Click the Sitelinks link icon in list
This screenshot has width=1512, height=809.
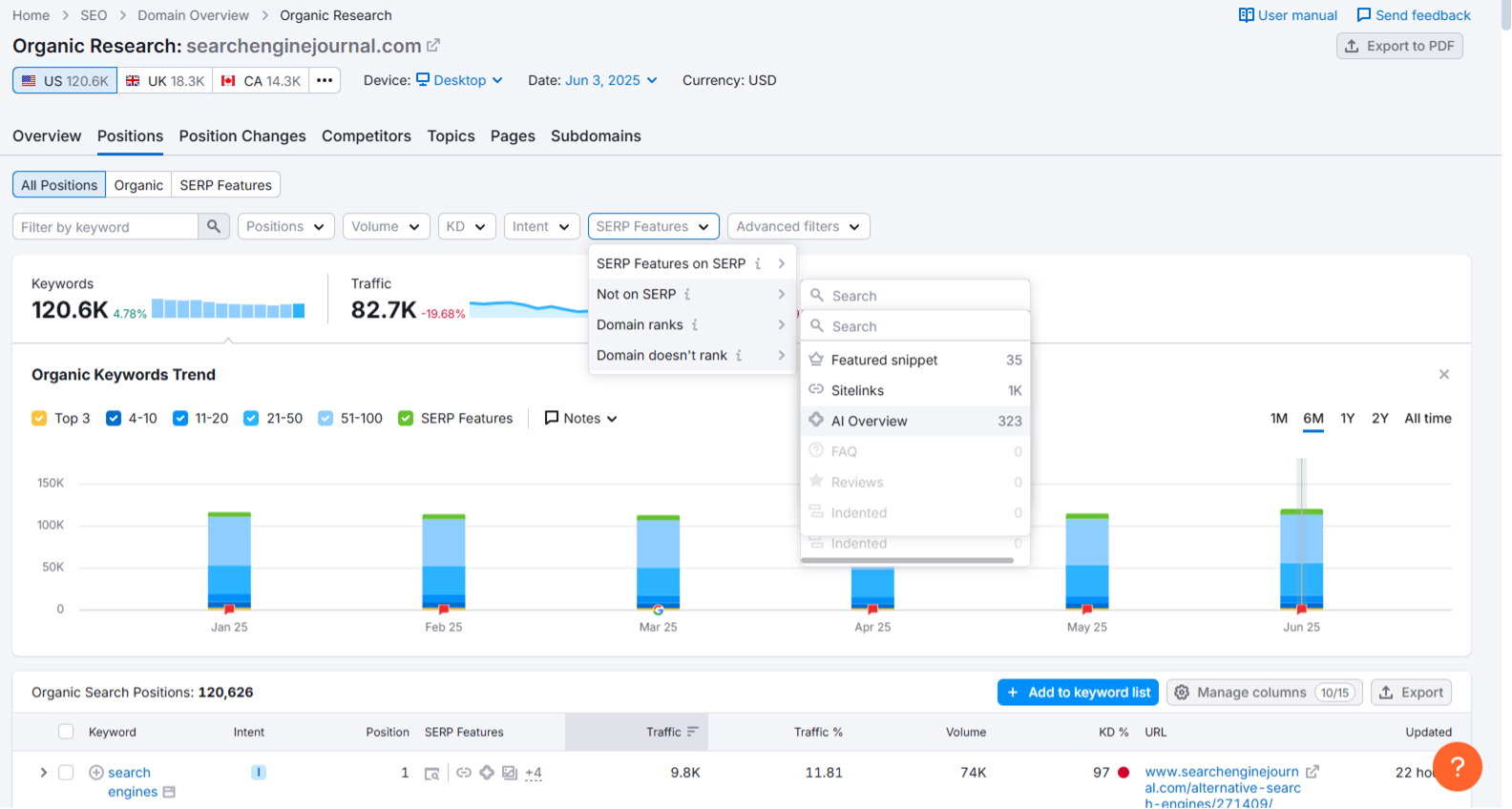click(x=816, y=389)
